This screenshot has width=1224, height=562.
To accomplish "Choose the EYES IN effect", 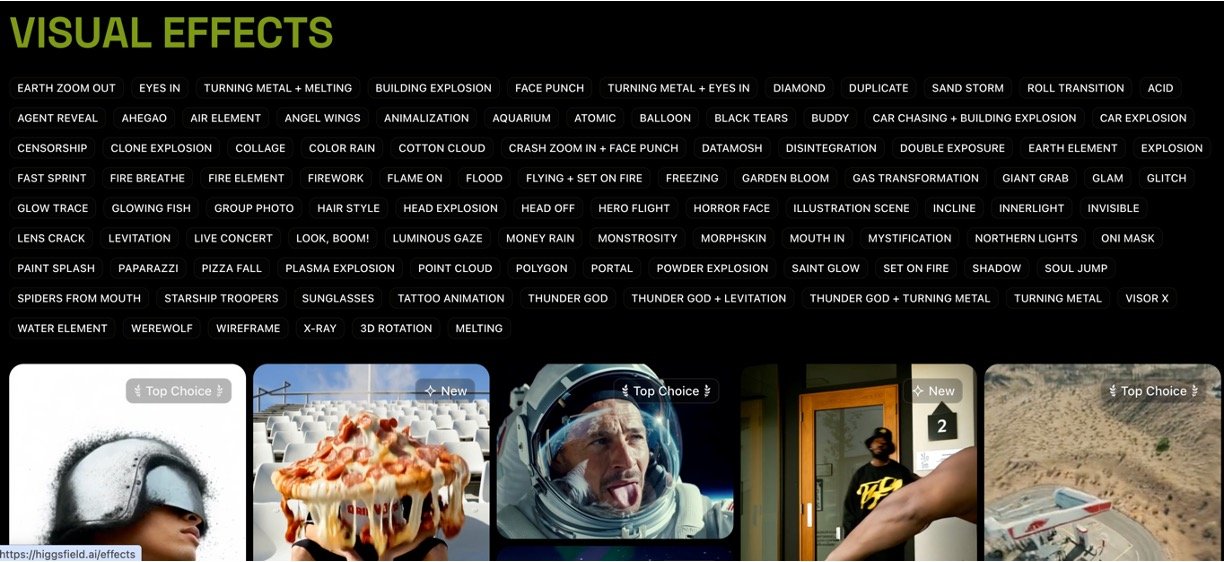I will [x=160, y=88].
